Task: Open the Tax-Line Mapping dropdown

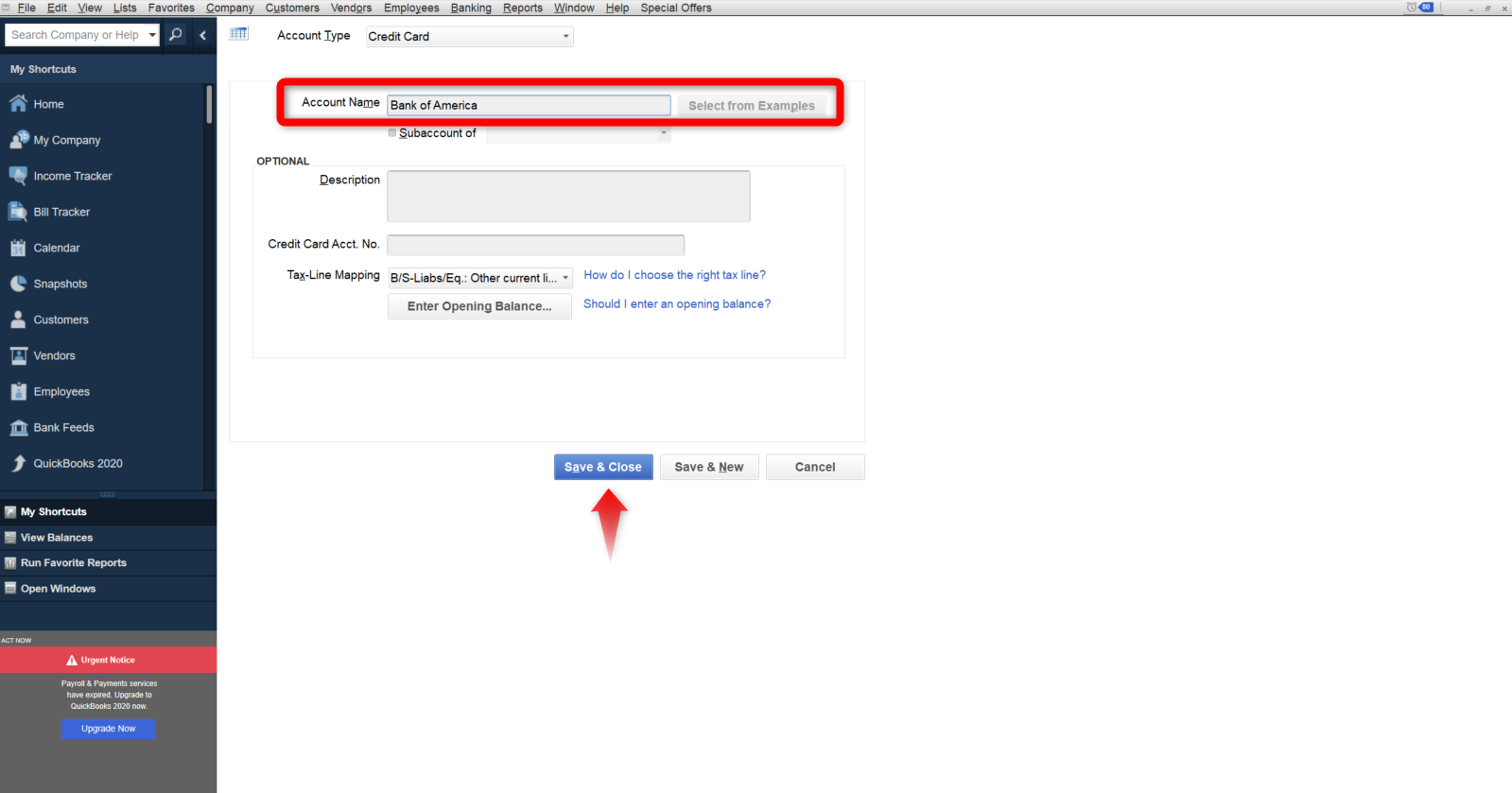Action: [480, 278]
